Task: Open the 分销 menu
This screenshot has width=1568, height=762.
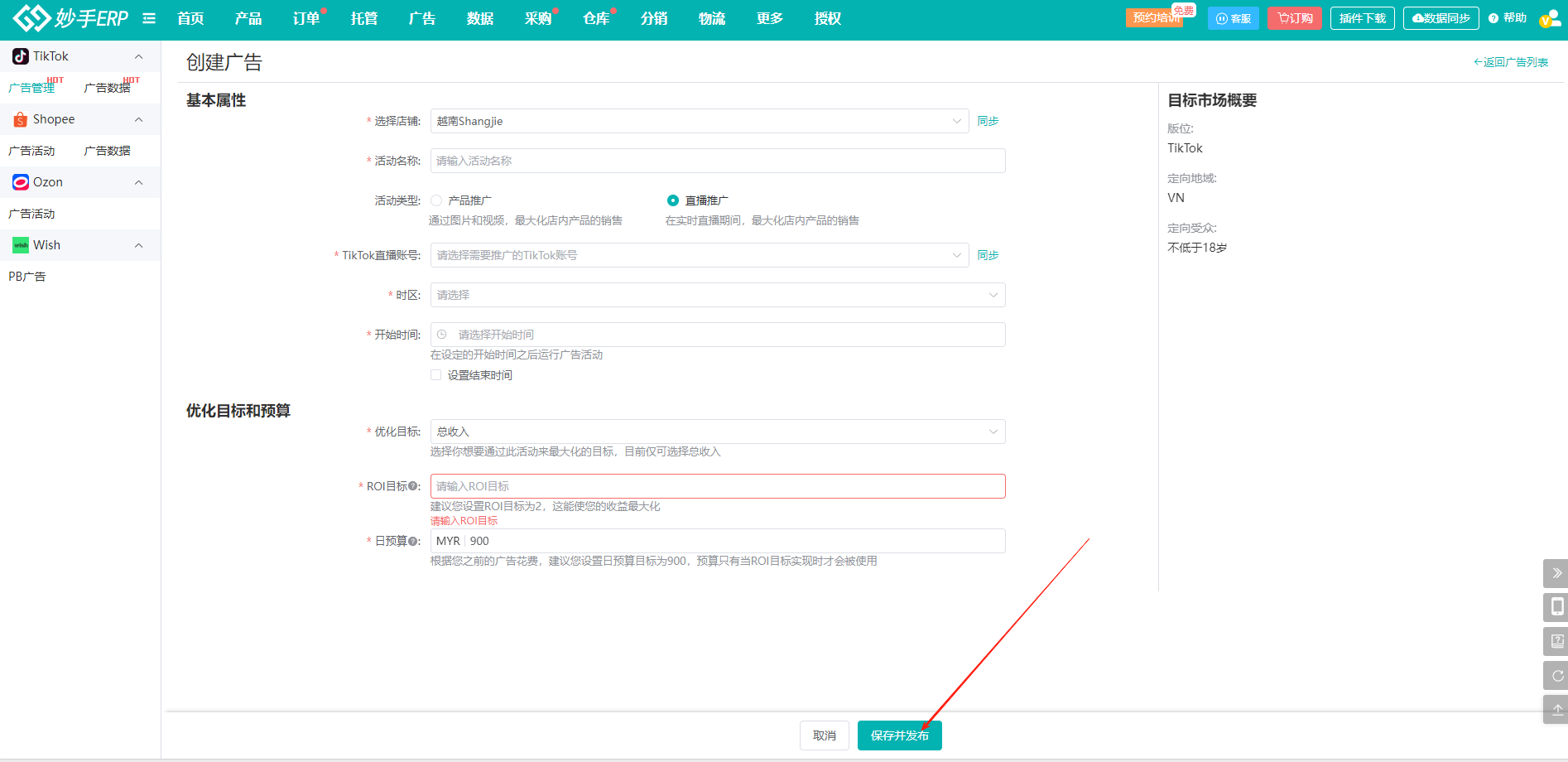Action: (654, 18)
